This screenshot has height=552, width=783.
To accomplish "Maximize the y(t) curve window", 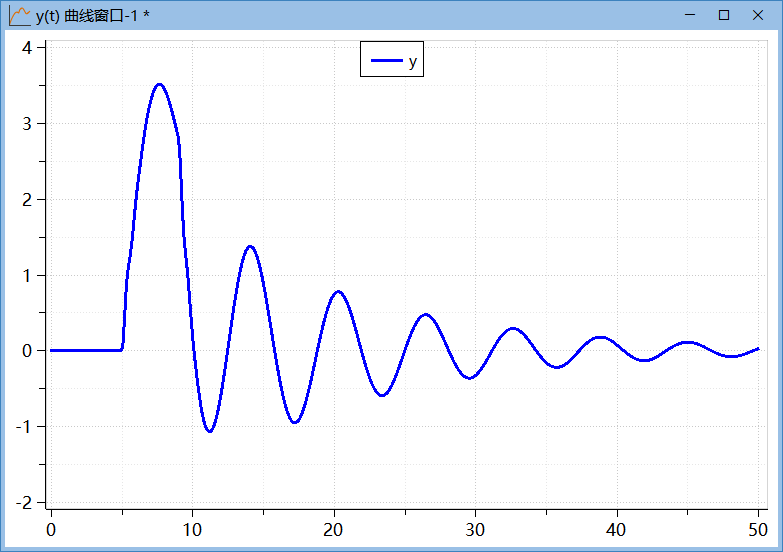I will 724,15.
